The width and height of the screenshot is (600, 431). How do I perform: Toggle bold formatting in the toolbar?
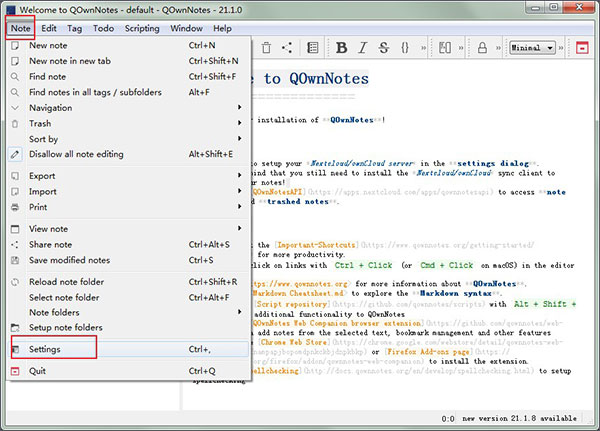(340, 47)
